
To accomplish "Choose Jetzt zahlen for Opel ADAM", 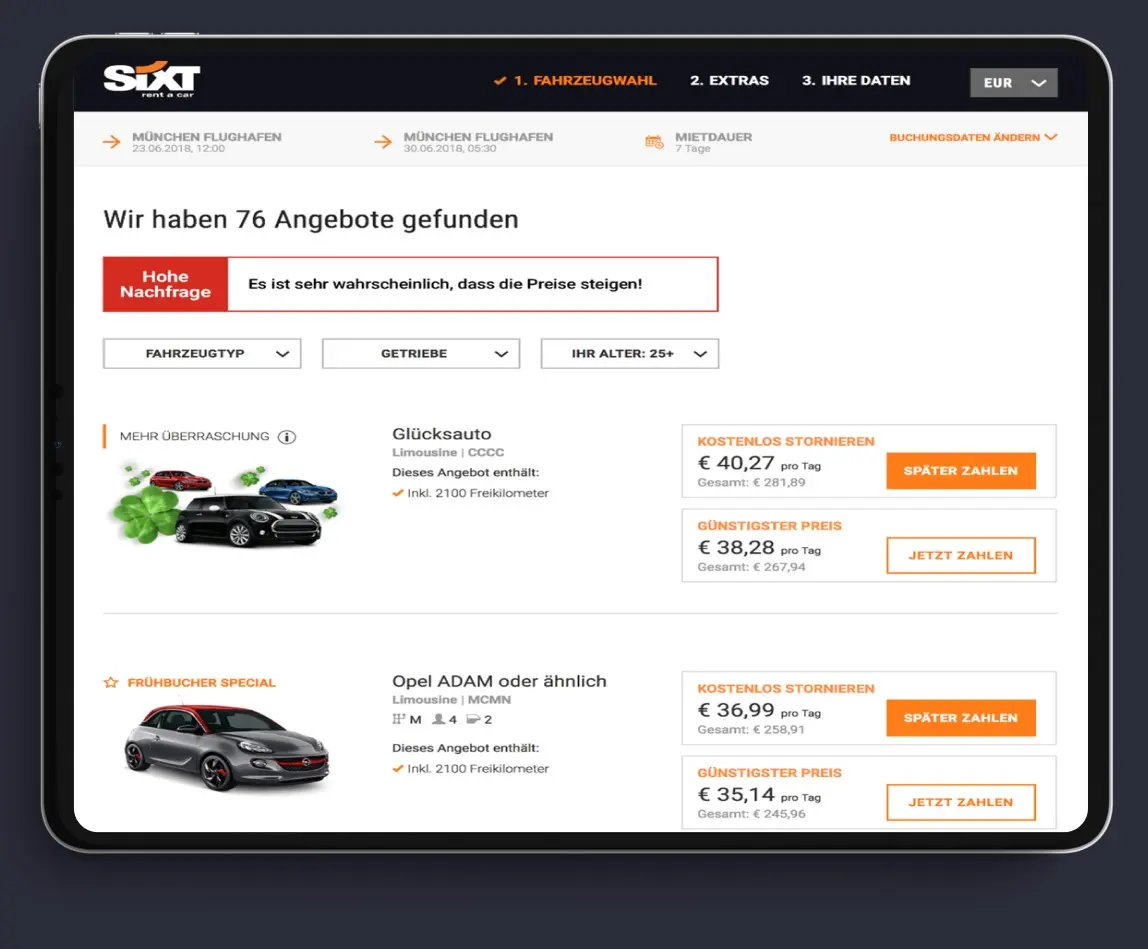I will click(x=961, y=803).
